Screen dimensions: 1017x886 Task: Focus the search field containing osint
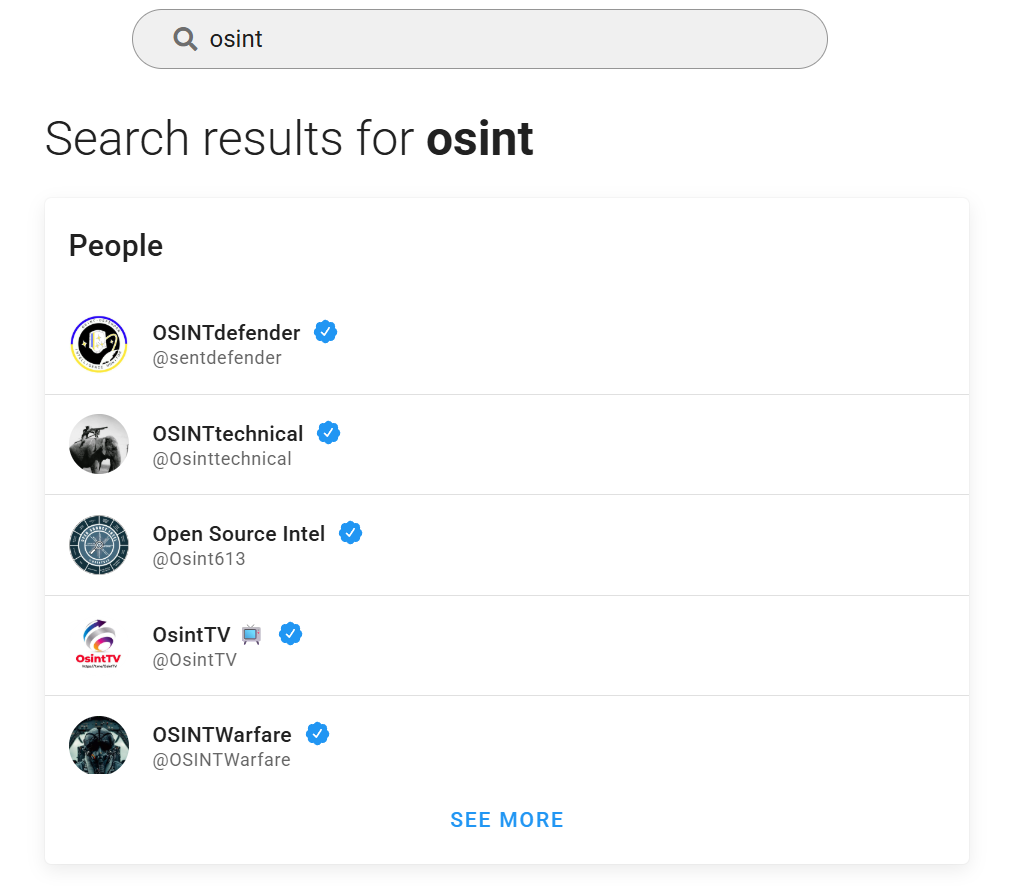[500, 39]
